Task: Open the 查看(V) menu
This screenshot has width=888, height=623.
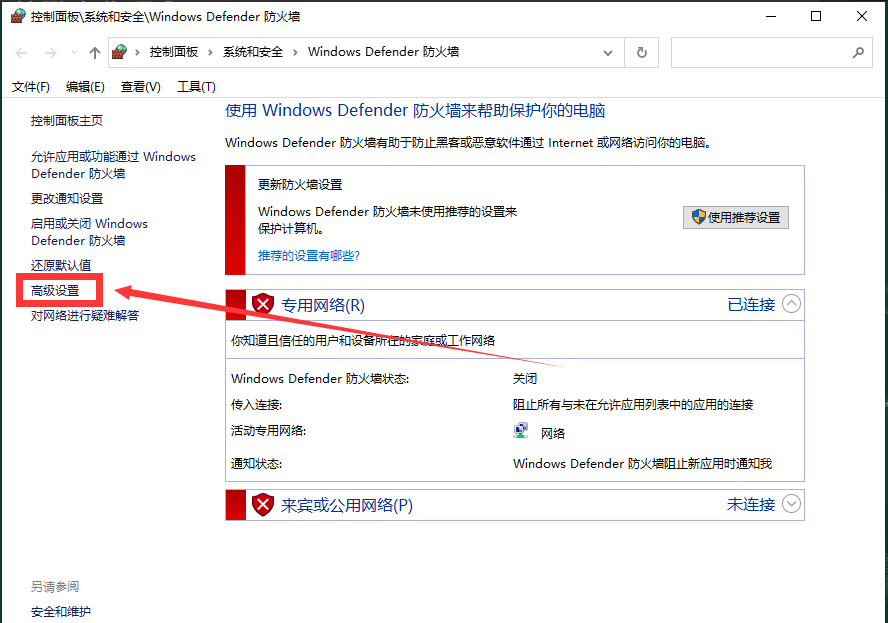Action: pyautogui.click(x=140, y=87)
